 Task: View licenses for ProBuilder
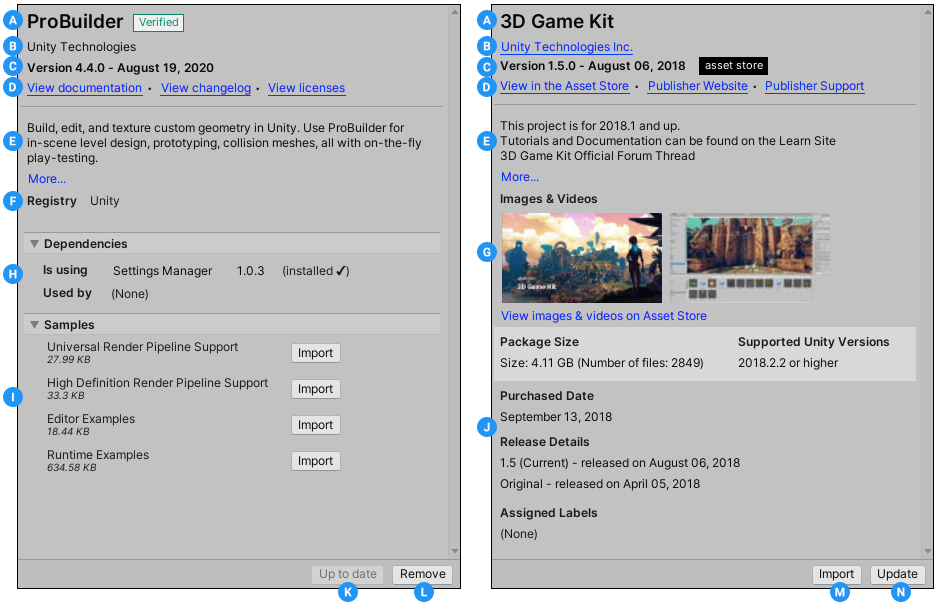(306, 88)
